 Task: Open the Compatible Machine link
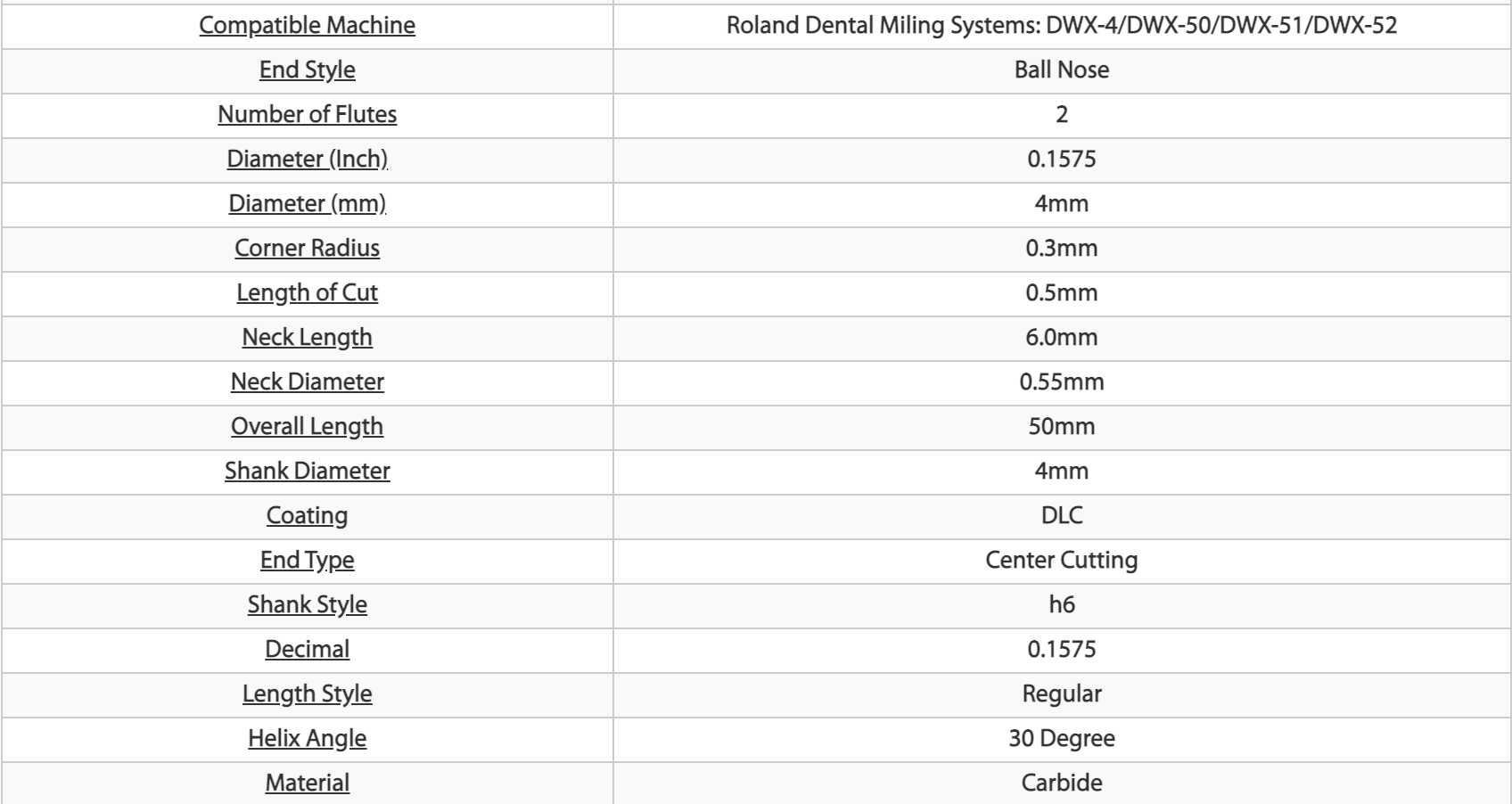point(307,25)
